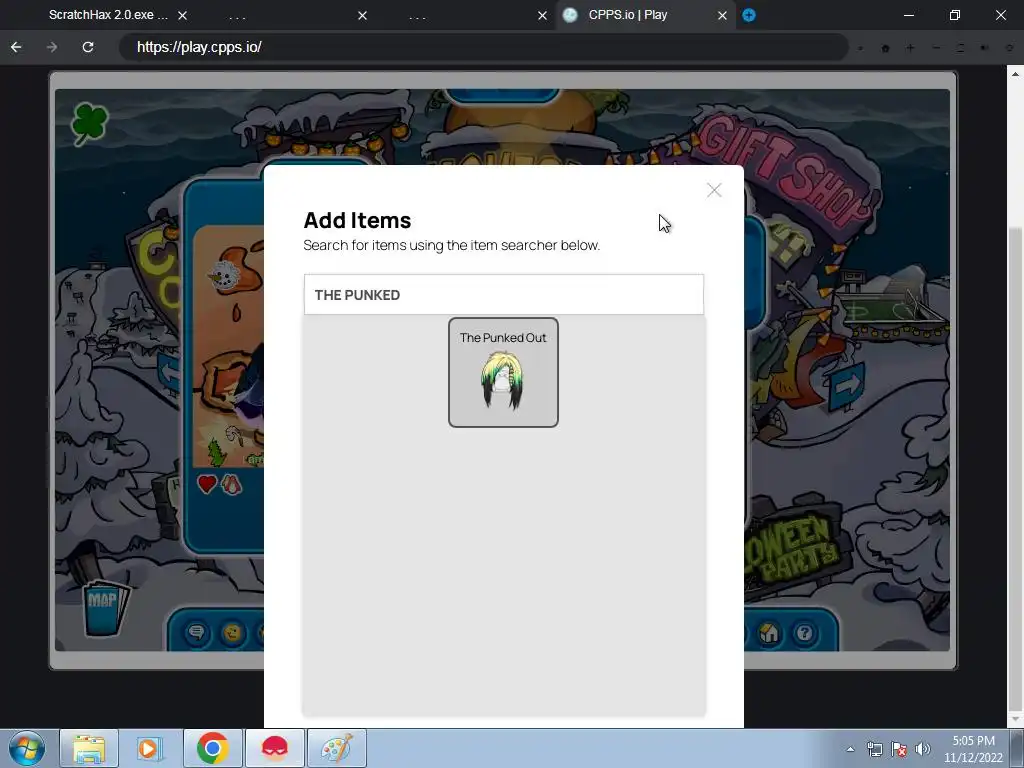This screenshot has width=1024, height=768.
Task: Switch to the CPPS.io | Play tab
Action: [628, 15]
